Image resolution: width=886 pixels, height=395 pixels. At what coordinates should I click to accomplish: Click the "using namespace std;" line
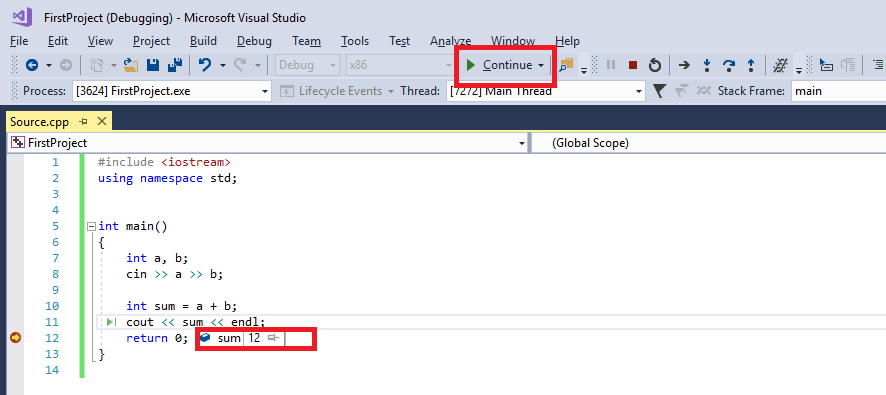click(168, 179)
